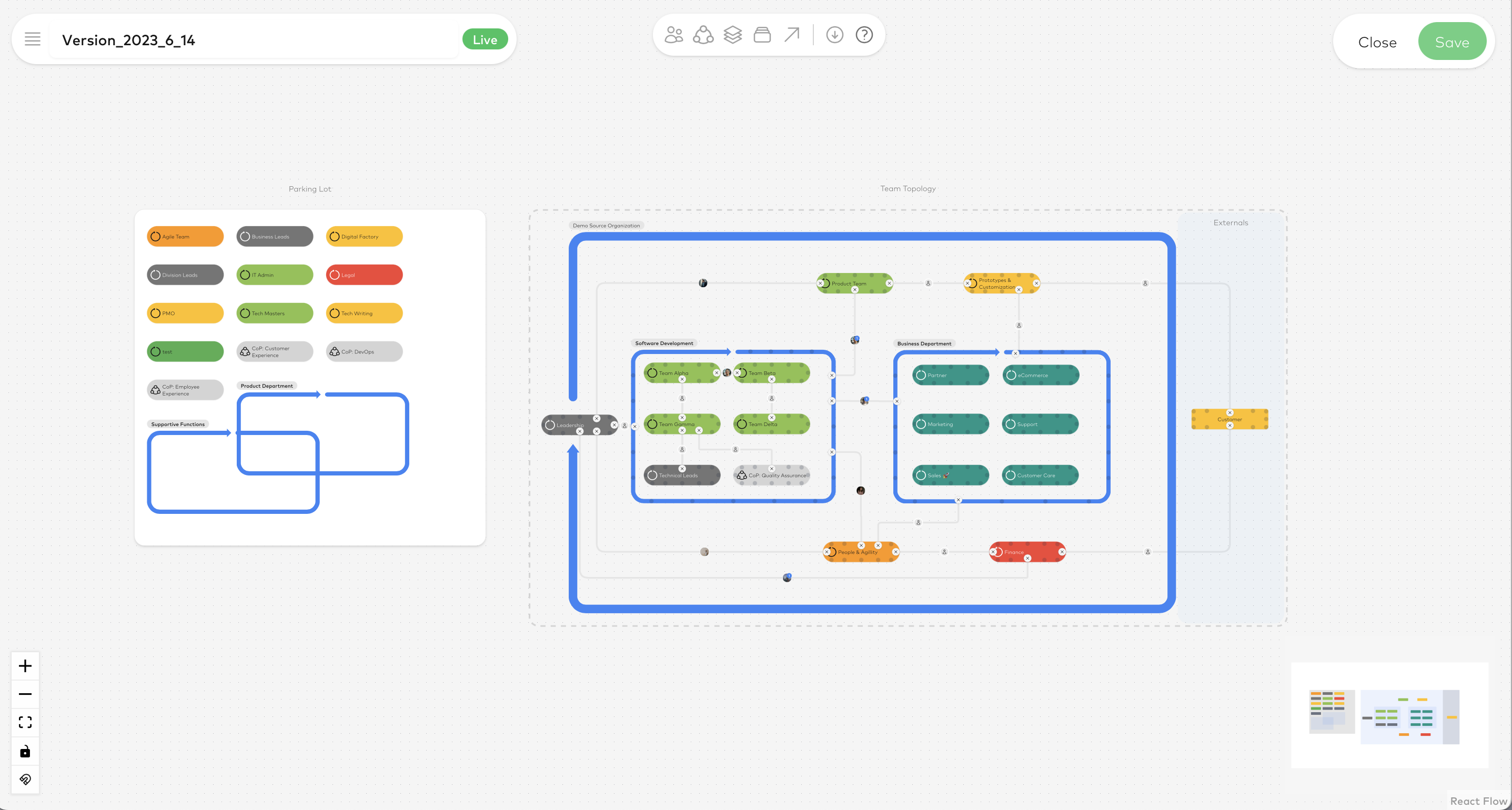Click the container box toolbar icon
Image resolution: width=1512 pixels, height=810 pixels.
[762, 35]
